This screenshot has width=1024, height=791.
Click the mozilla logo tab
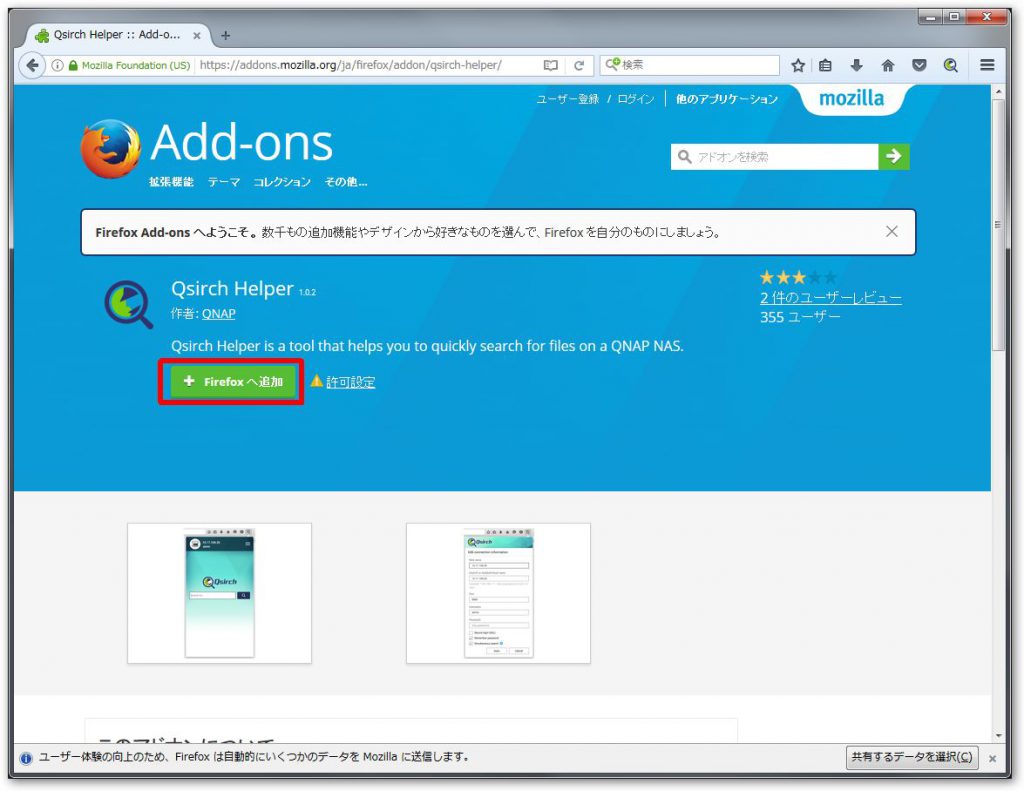(x=852, y=99)
